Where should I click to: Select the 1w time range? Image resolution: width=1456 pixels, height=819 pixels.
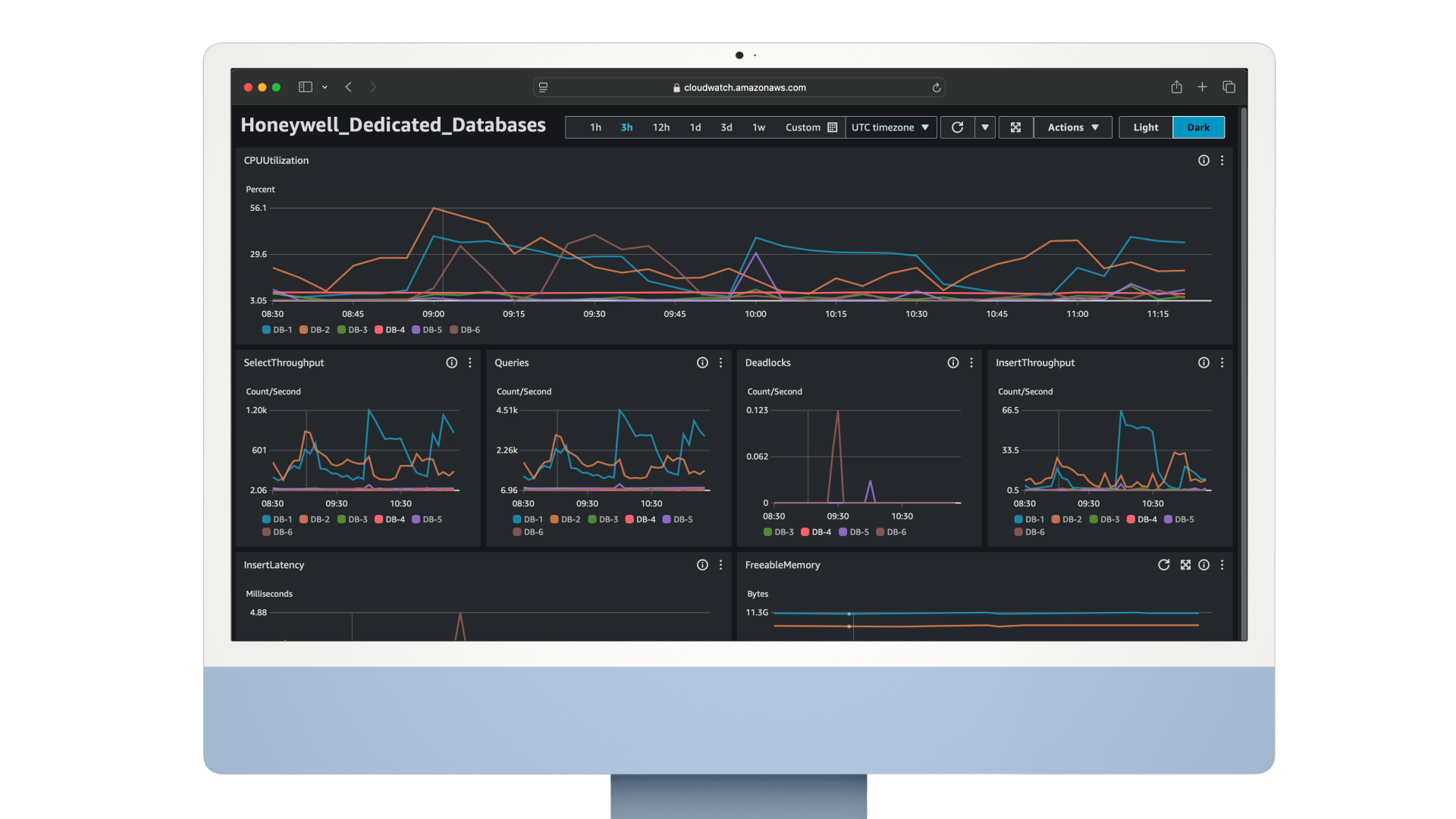(758, 127)
